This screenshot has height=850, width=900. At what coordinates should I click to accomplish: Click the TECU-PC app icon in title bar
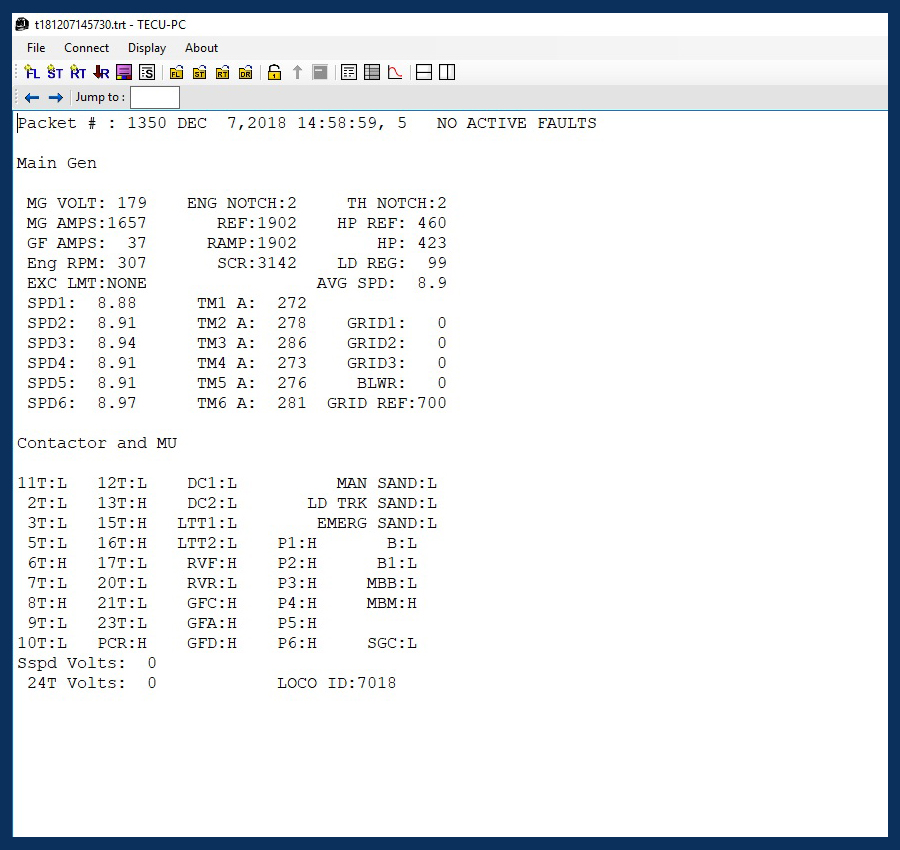click(x=22, y=25)
